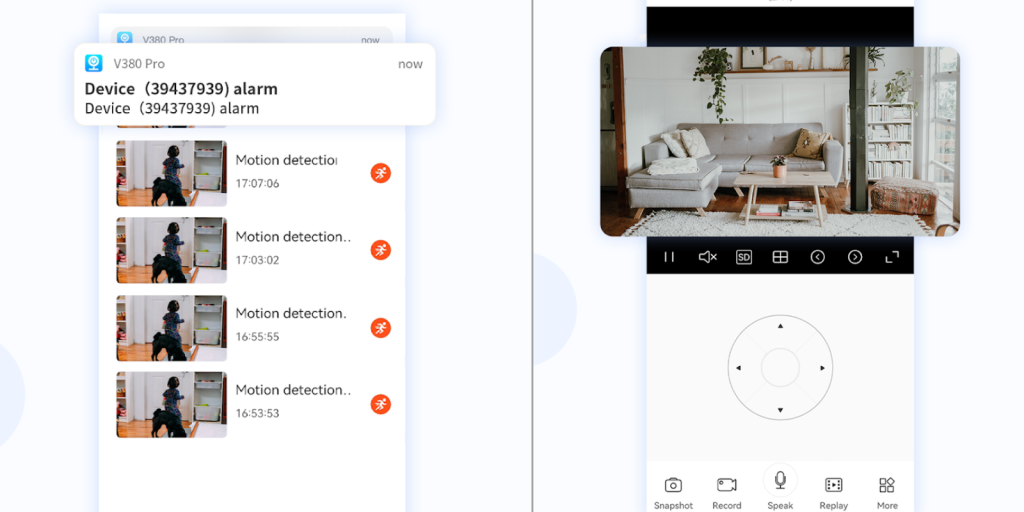Image resolution: width=1024 pixels, height=512 pixels.
Task: Open the 17:07:06 motion detection thumbnail
Action: [171, 173]
